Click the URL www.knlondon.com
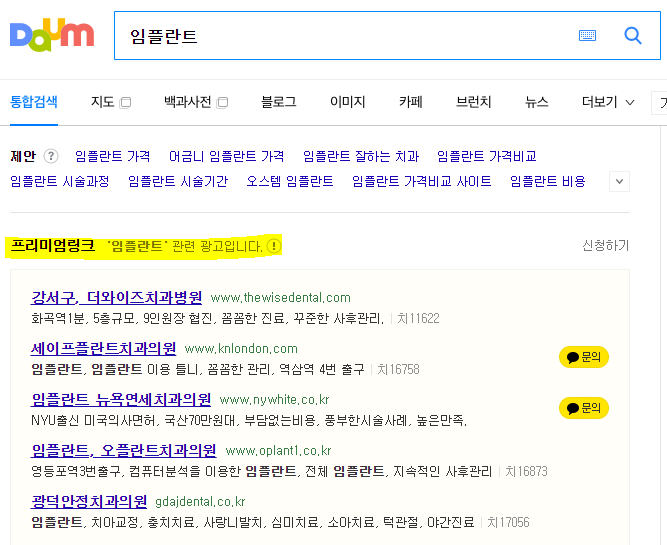The width and height of the screenshot is (667, 545). click(x=241, y=349)
